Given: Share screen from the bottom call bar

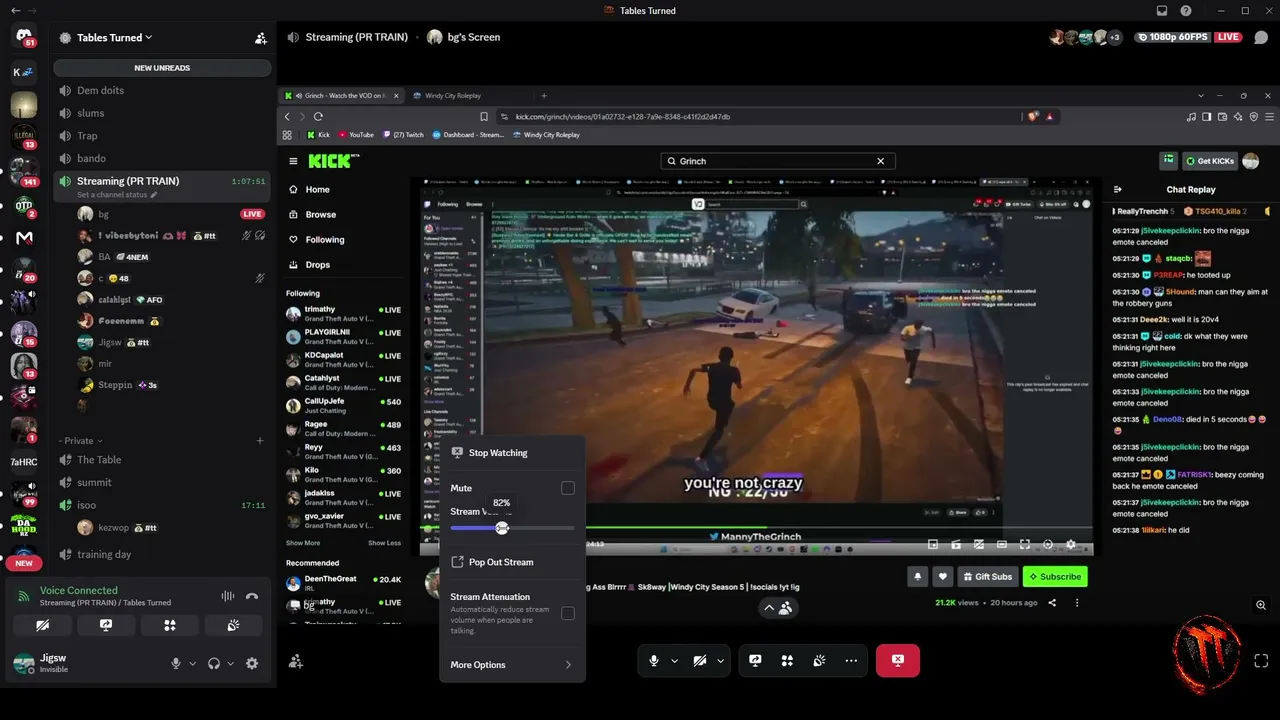Looking at the screenshot, I should coord(755,660).
